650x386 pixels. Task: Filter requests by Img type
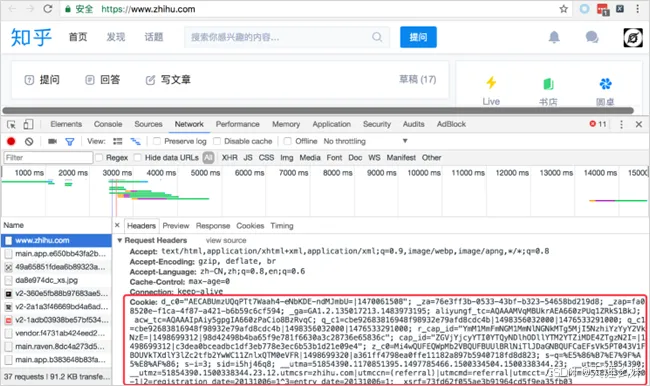(x=286, y=158)
